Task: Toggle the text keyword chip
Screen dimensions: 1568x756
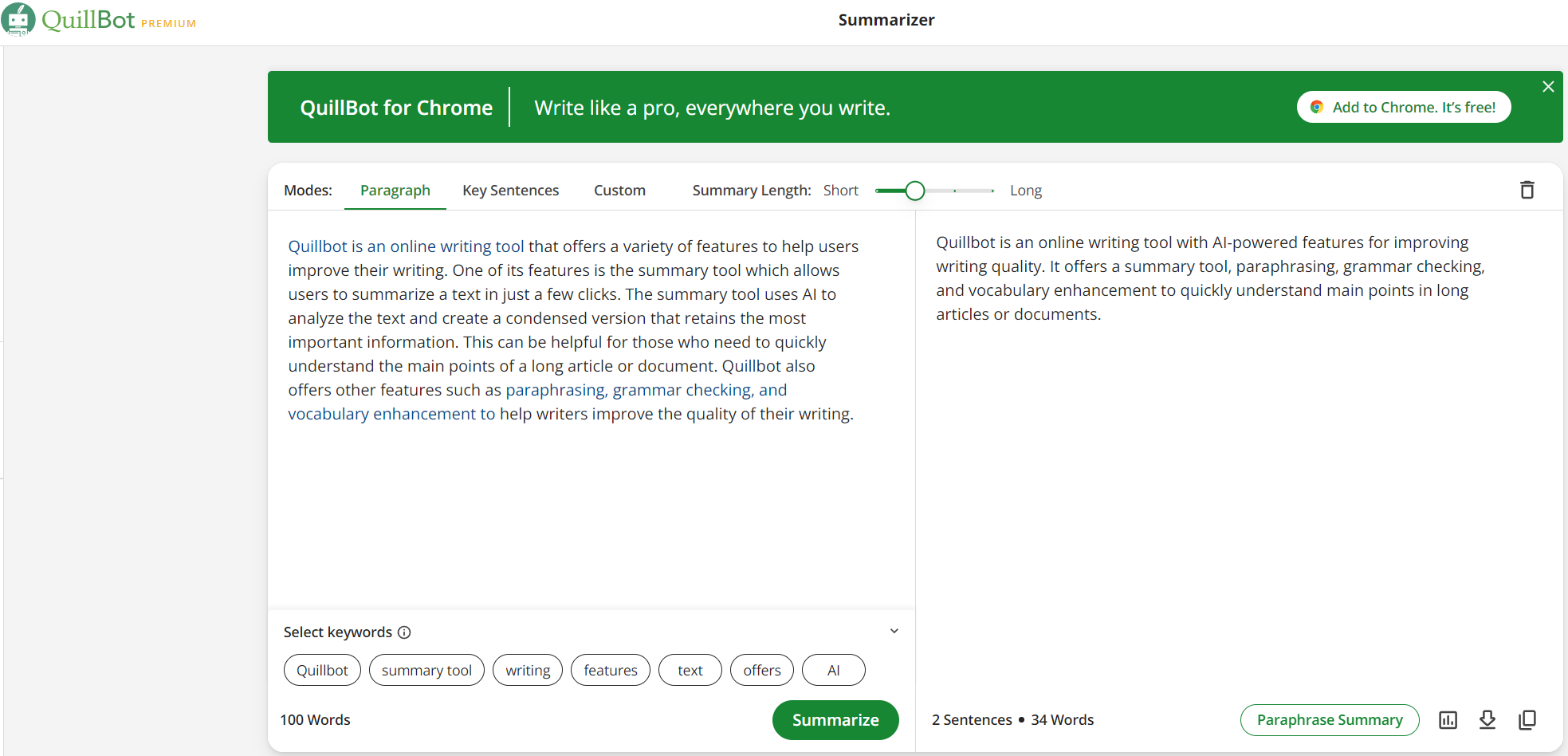Action: (x=690, y=670)
